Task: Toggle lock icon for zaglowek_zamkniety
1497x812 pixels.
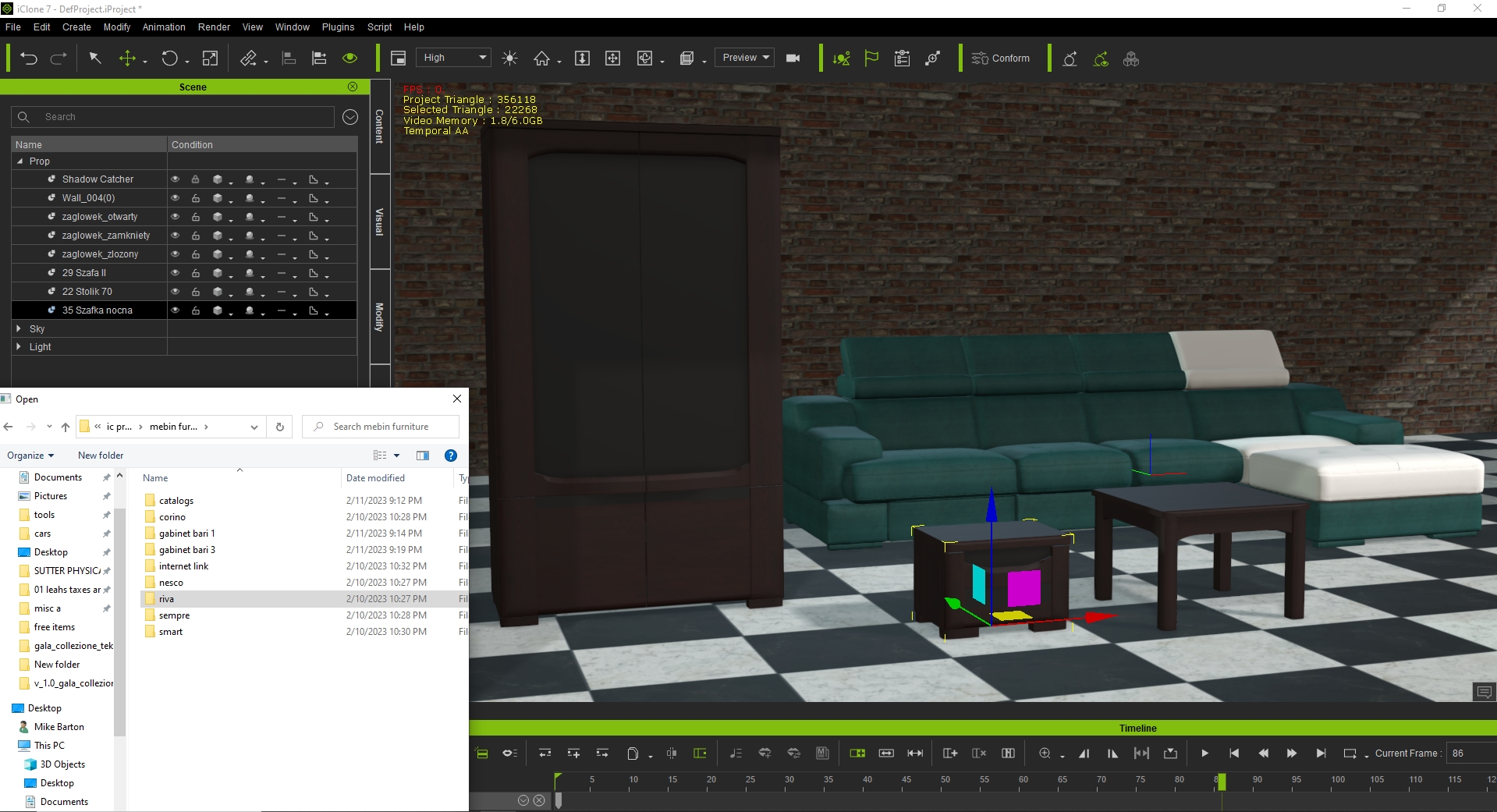Action: pos(196,236)
